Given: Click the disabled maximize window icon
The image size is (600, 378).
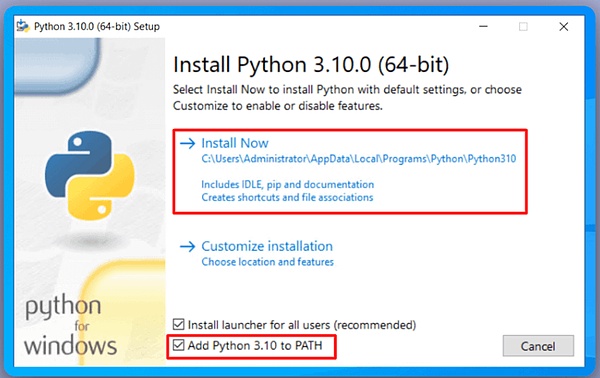Looking at the screenshot, I should point(523,26).
